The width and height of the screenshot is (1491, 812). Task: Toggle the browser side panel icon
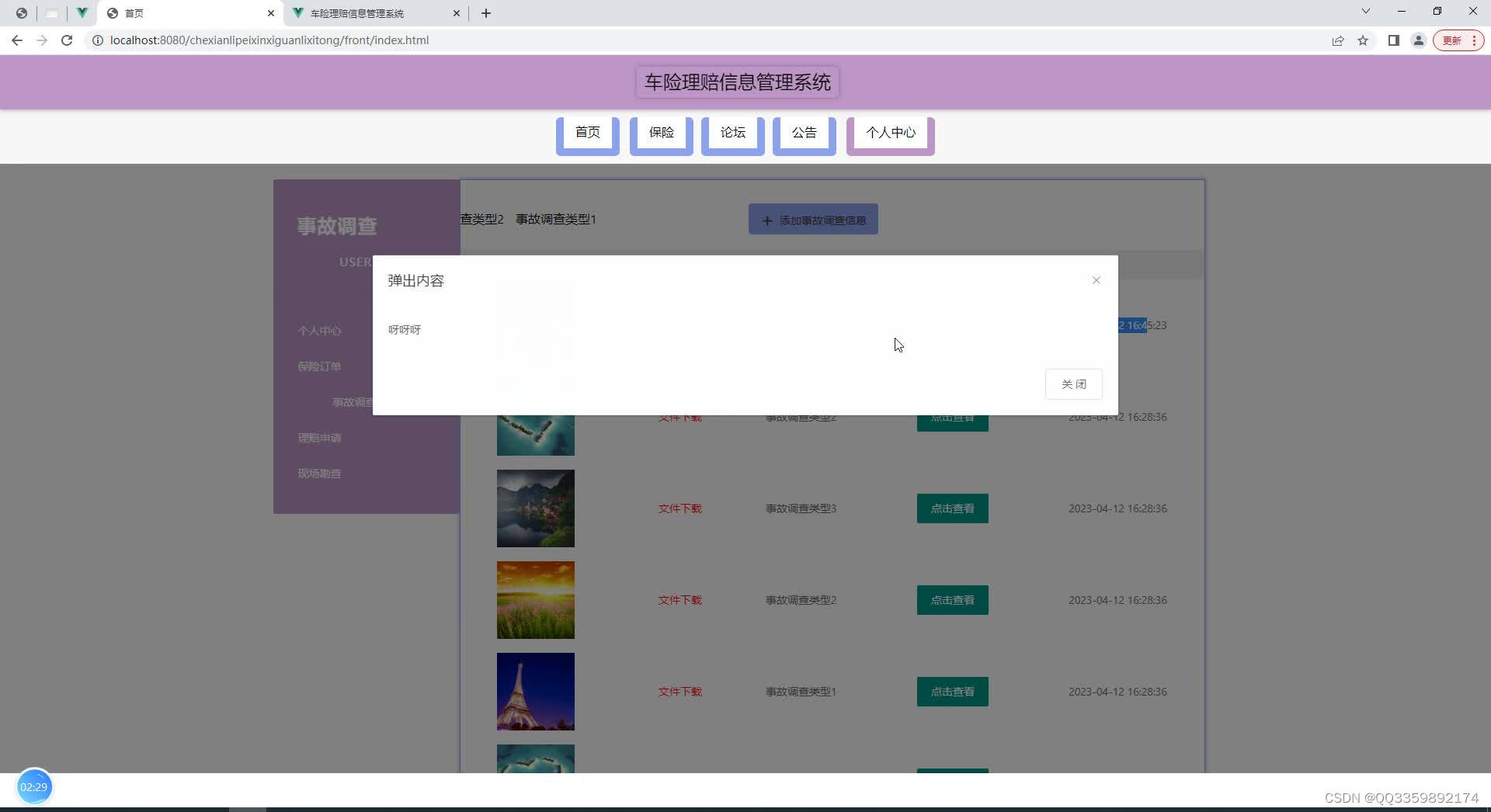pos(1393,40)
